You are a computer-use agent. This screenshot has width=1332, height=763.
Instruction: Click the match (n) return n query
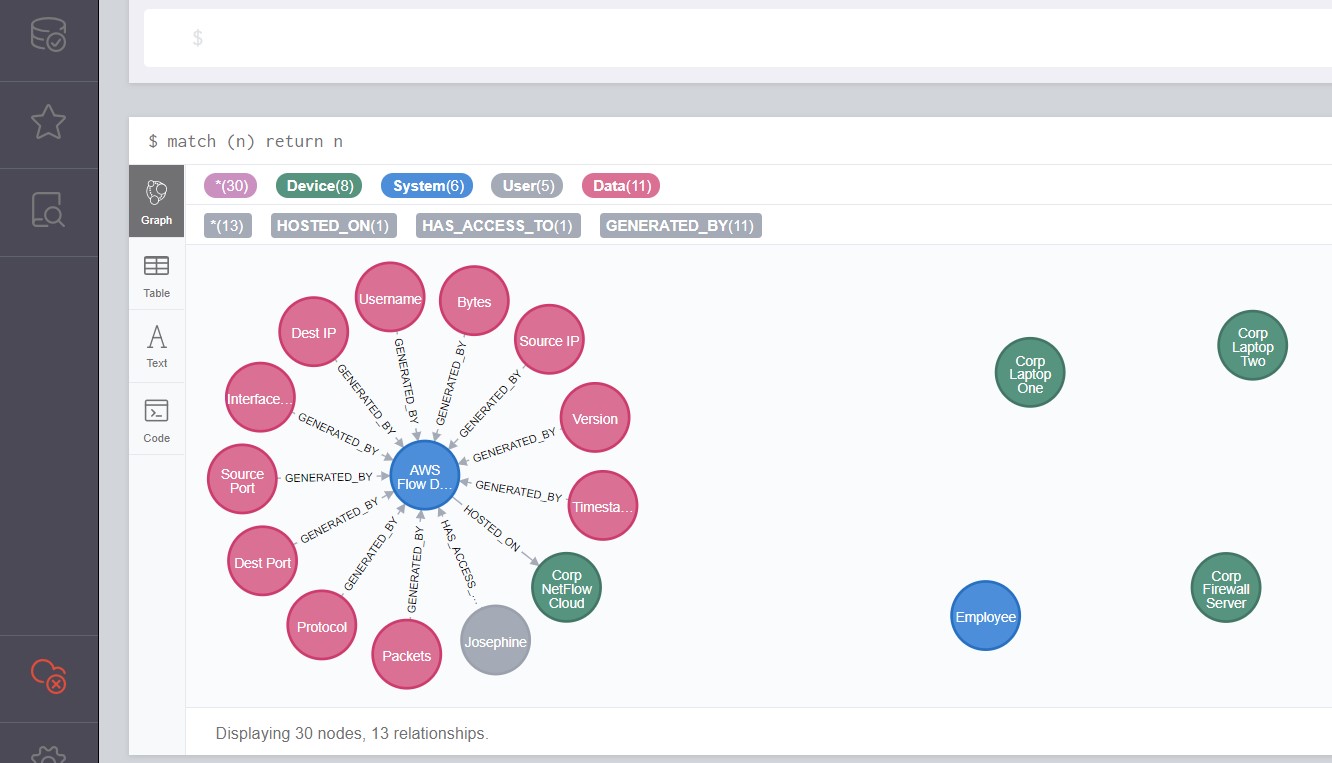(245, 141)
